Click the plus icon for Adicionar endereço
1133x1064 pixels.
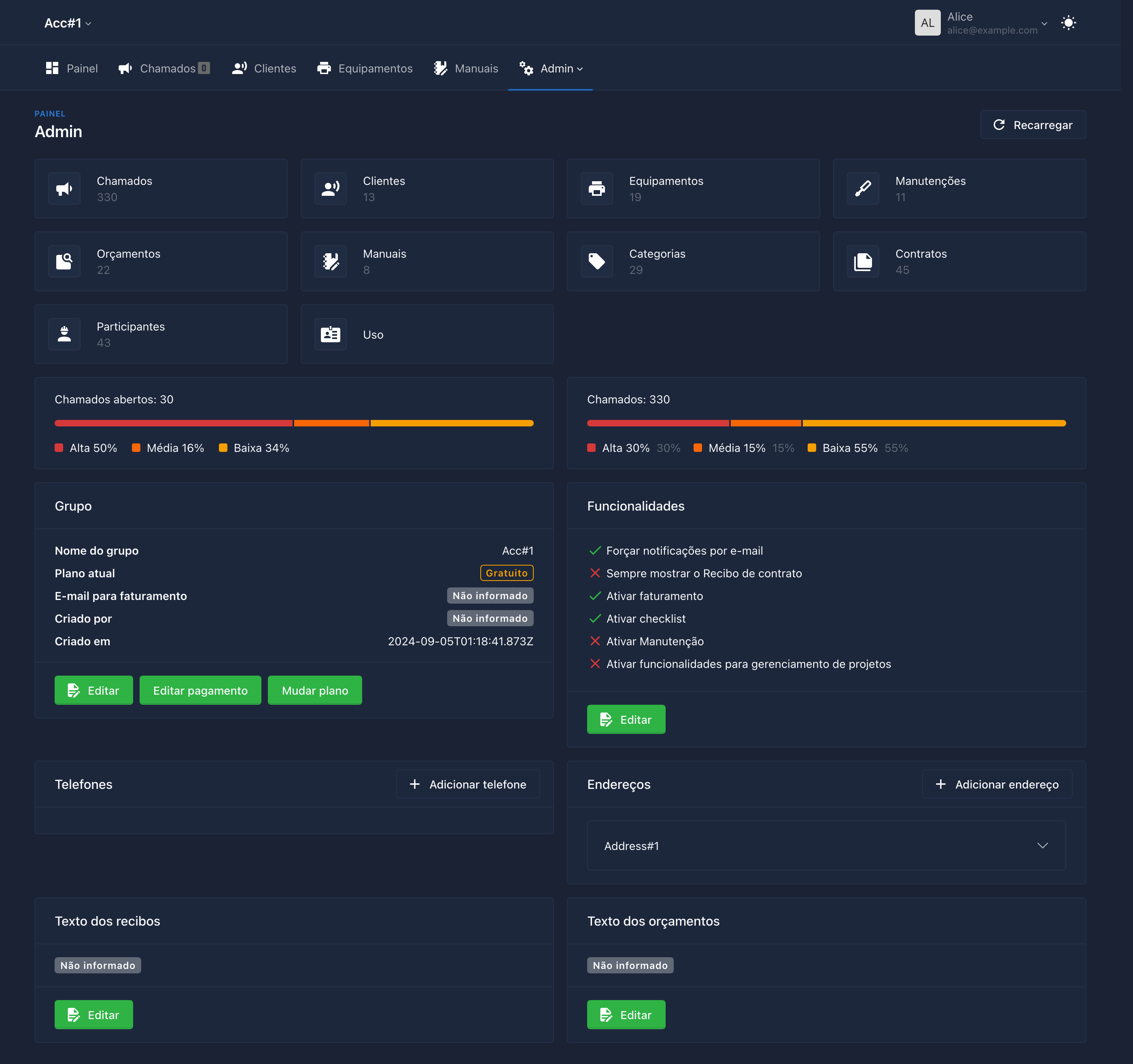tap(941, 784)
